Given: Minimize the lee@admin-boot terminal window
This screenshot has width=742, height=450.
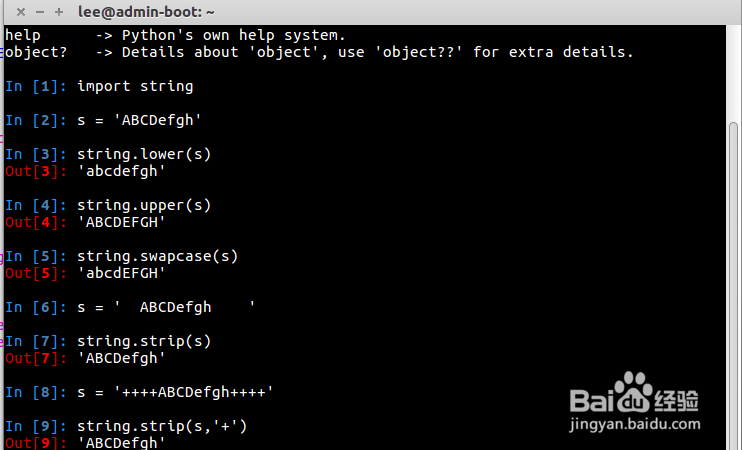Looking at the screenshot, I should (39, 12).
